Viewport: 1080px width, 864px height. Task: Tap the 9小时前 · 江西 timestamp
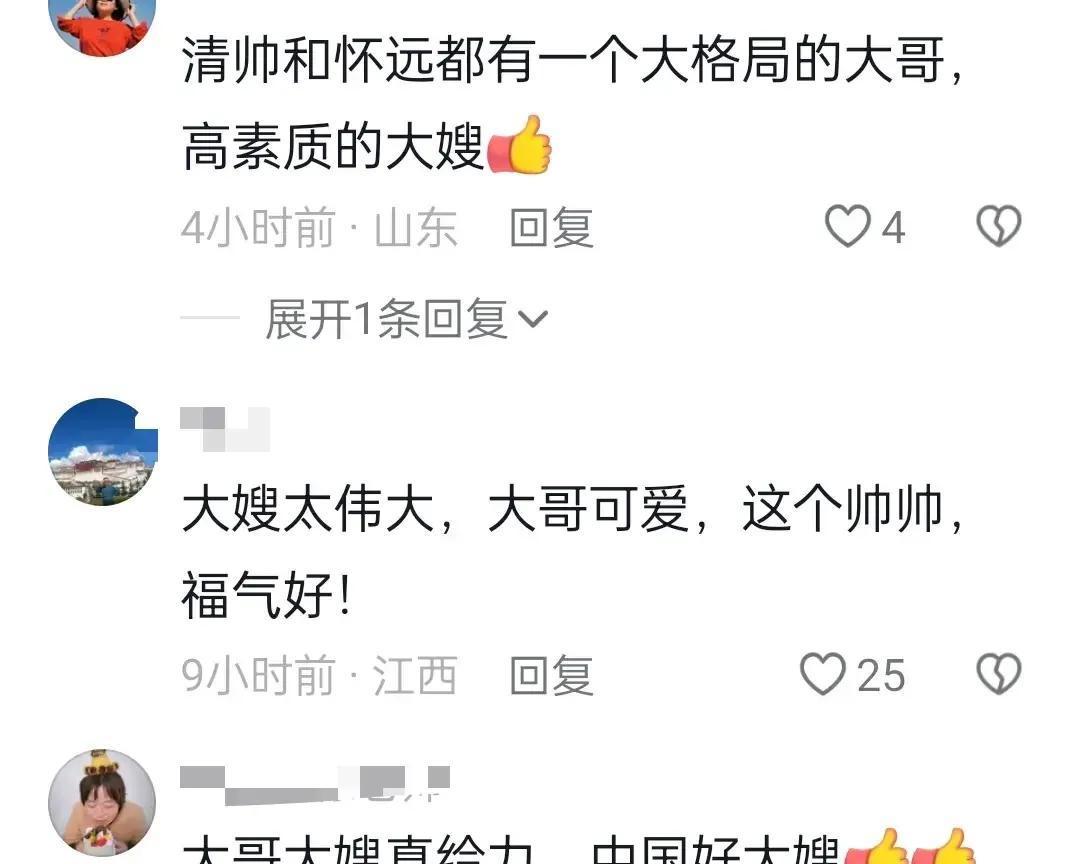(x=320, y=675)
